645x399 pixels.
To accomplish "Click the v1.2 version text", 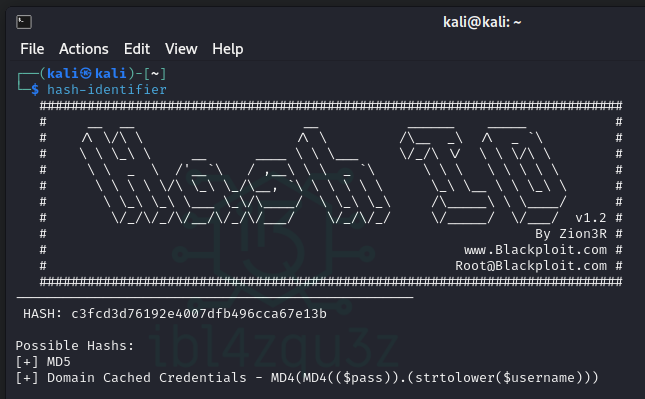I will click(591, 218).
